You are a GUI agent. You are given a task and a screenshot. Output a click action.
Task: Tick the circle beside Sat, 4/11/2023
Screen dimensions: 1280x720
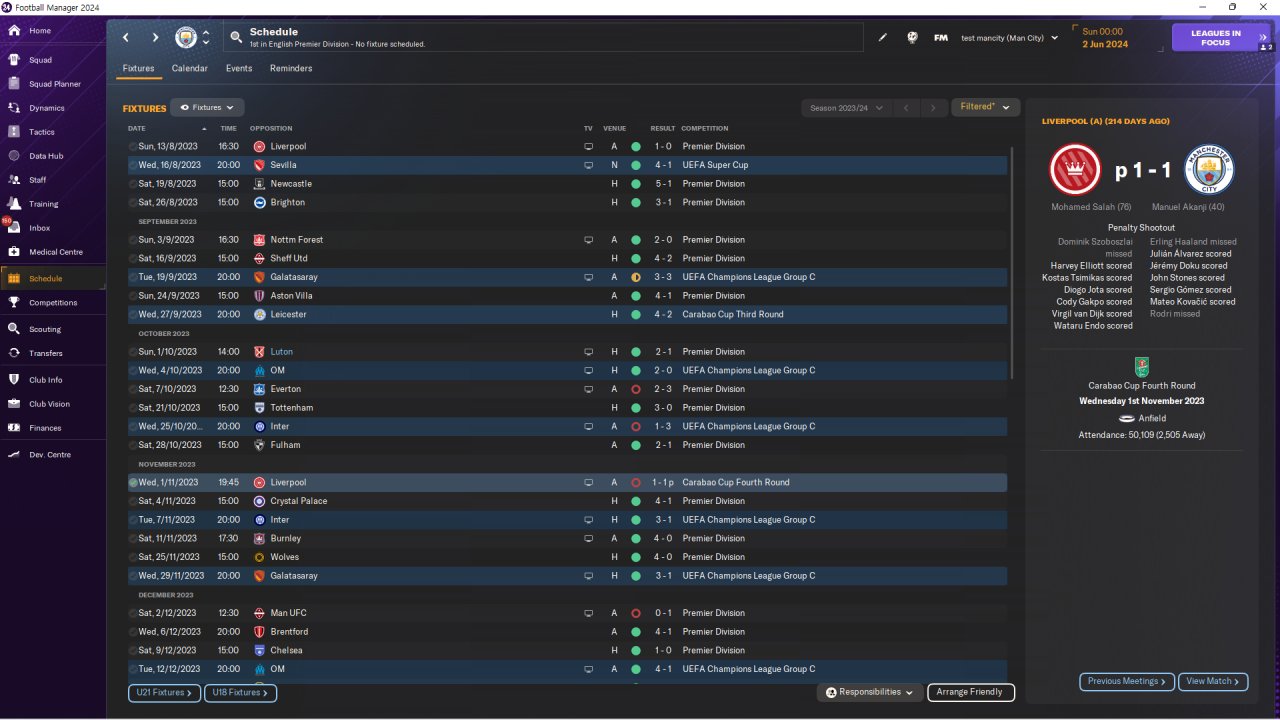tap(133, 501)
